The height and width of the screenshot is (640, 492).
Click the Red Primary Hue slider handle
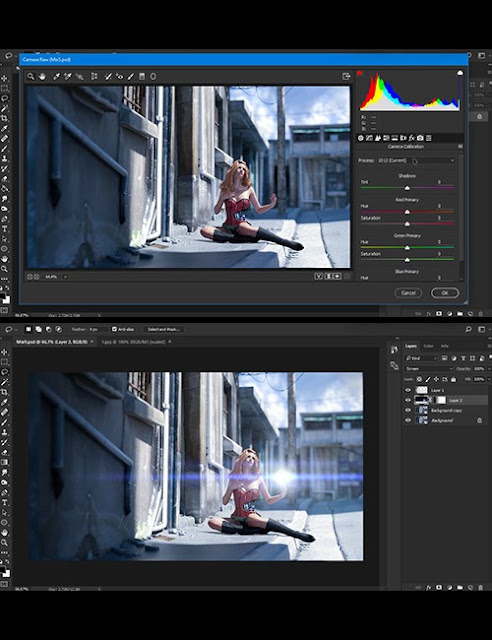pos(407,212)
